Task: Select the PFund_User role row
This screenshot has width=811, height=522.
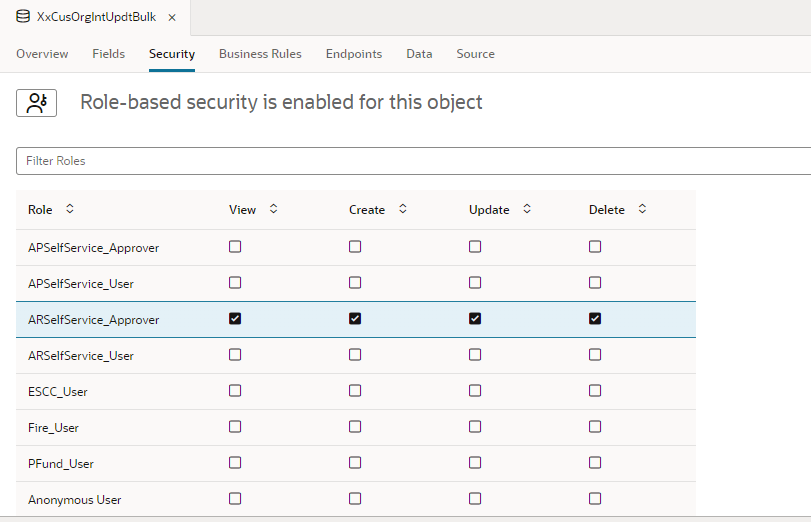Action: pyautogui.click(x=356, y=464)
